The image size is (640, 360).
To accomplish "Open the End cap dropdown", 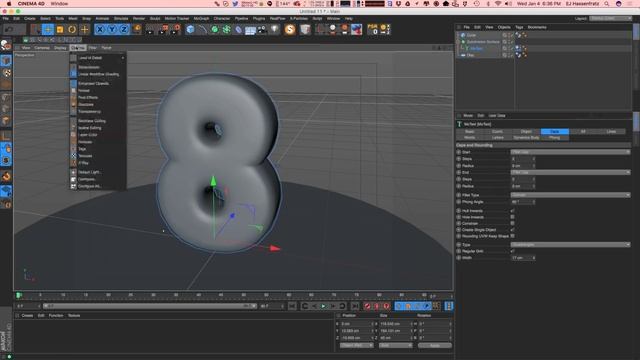I will pyautogui.click(x=570, y=172).
